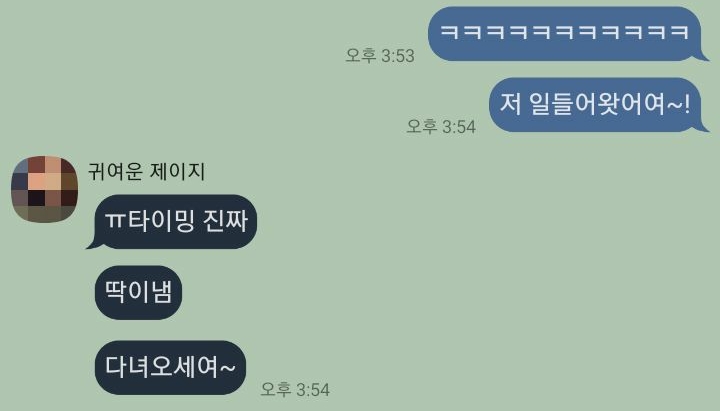This screenshot has width=720, height=411.
Task: Click the tail of the 저 일들어왔어여~! bubble
Action: [x=703, y=126]
